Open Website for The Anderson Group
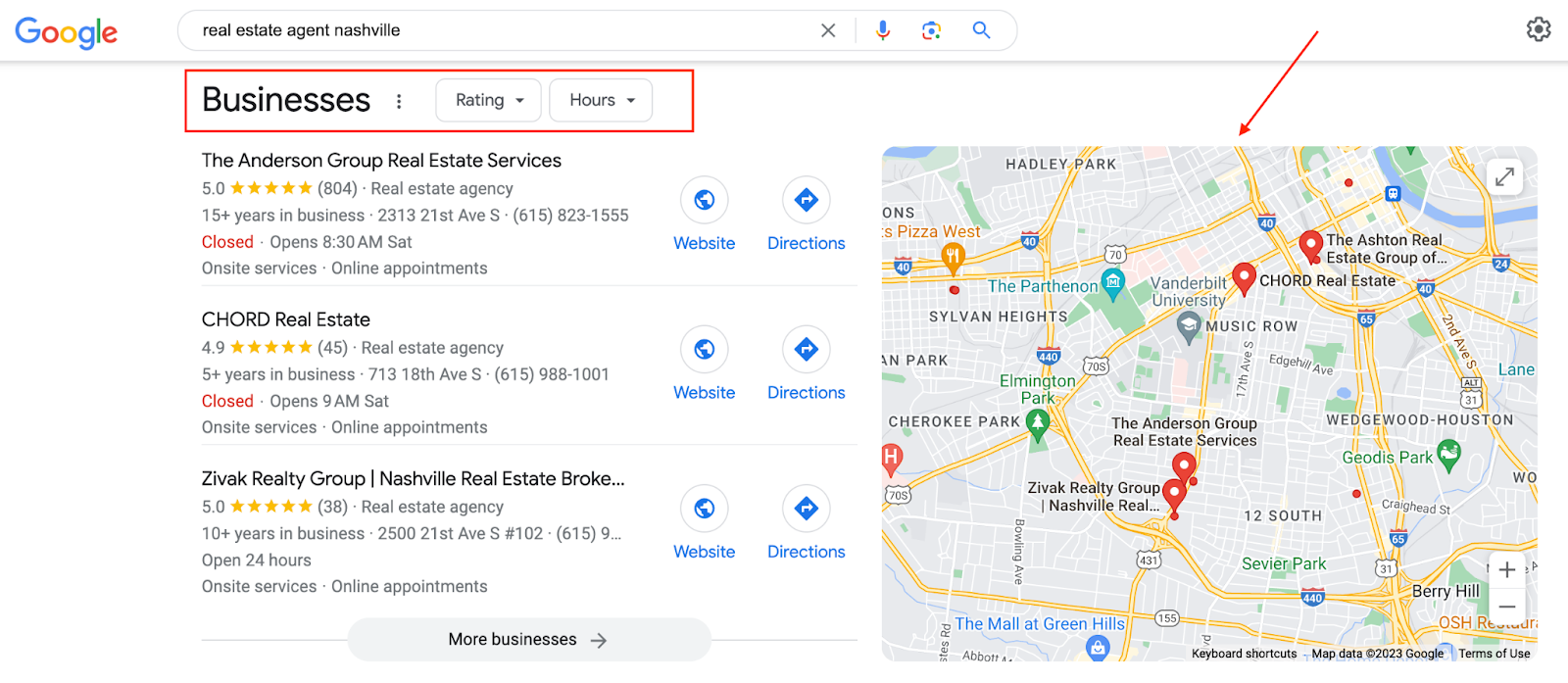Viewport: 1568px width, 683px height. (x=705, y=216)
